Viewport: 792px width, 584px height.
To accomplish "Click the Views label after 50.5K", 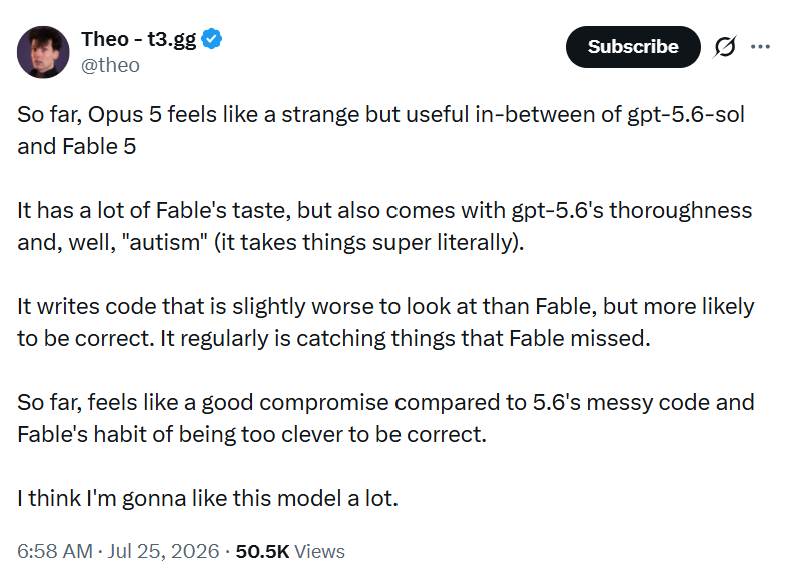I will tap(319, 551).
